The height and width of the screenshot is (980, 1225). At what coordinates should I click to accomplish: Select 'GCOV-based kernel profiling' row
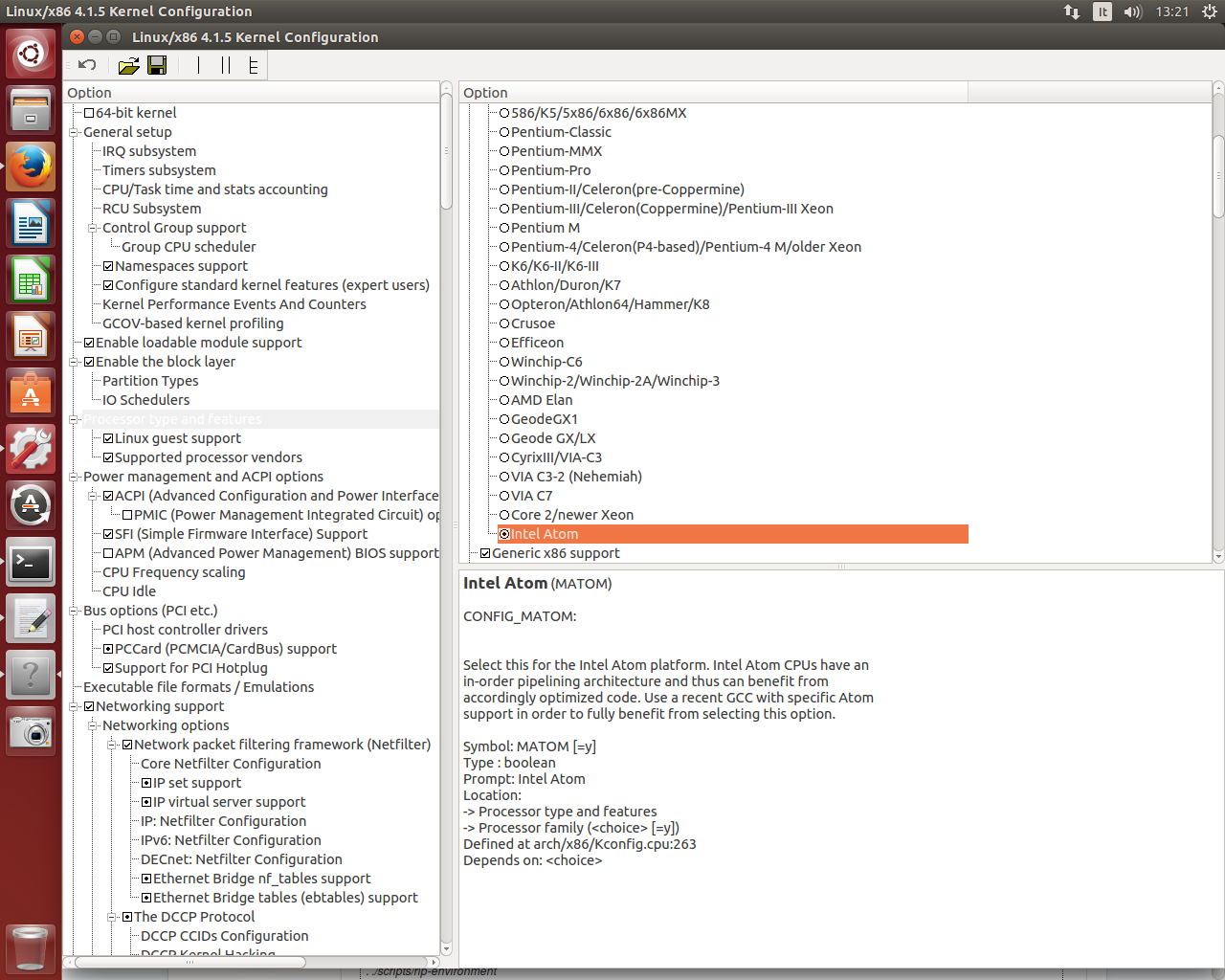pyautogui.click(x=192, y=323)
